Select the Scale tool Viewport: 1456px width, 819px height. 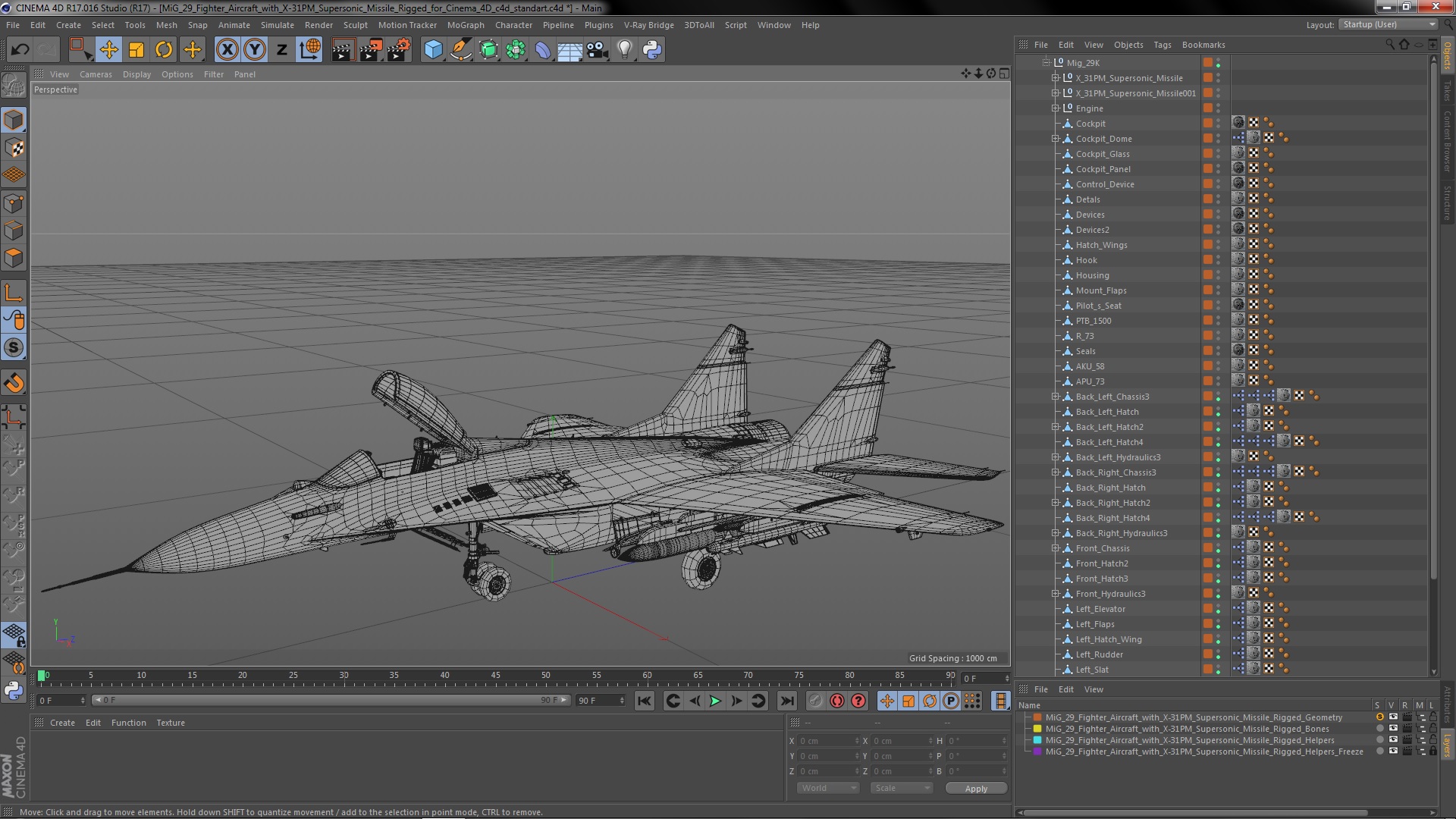tap(136, 50)
